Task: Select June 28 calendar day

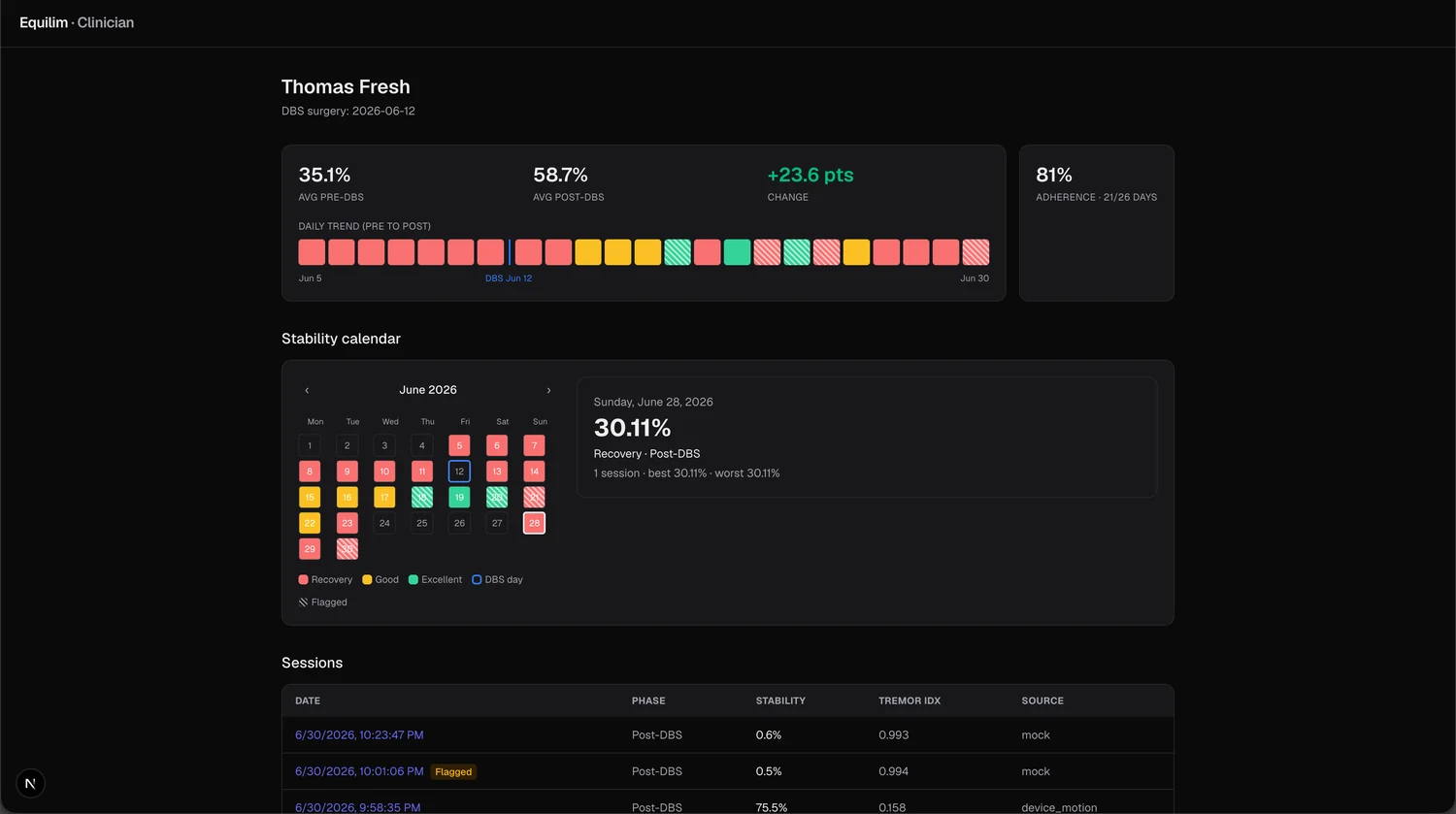Action: pos(534,523)
